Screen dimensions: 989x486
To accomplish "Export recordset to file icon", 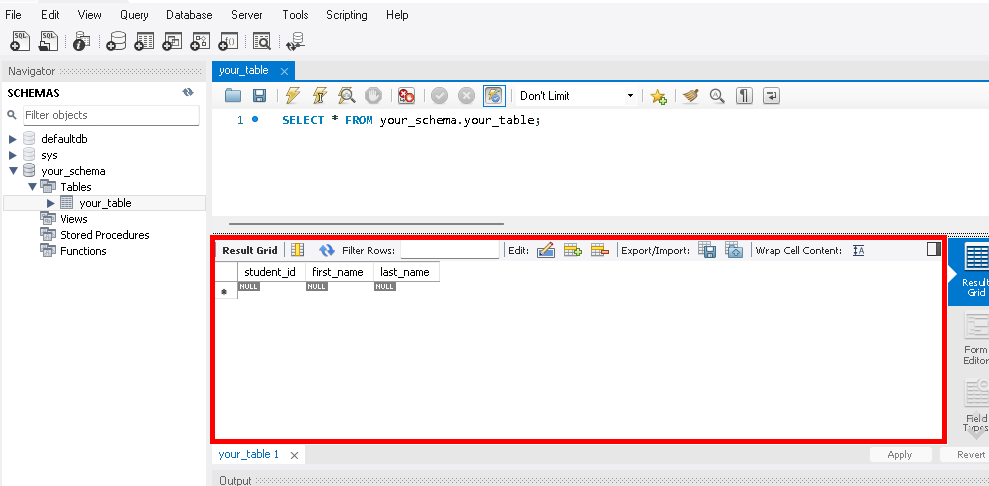I will 706,250.
